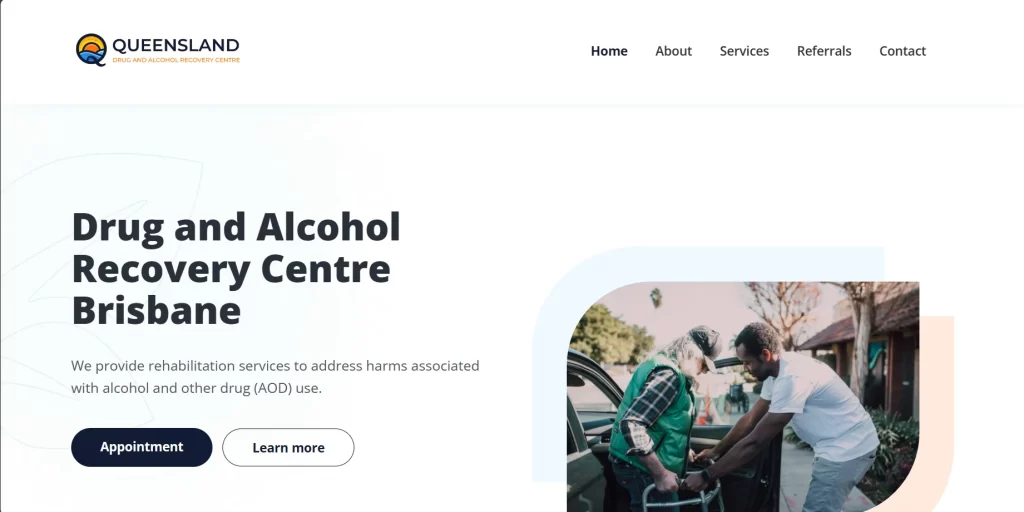Open the About page from navigation
Viewport: 1024px width, 512px height.
[x=673, y=51]
